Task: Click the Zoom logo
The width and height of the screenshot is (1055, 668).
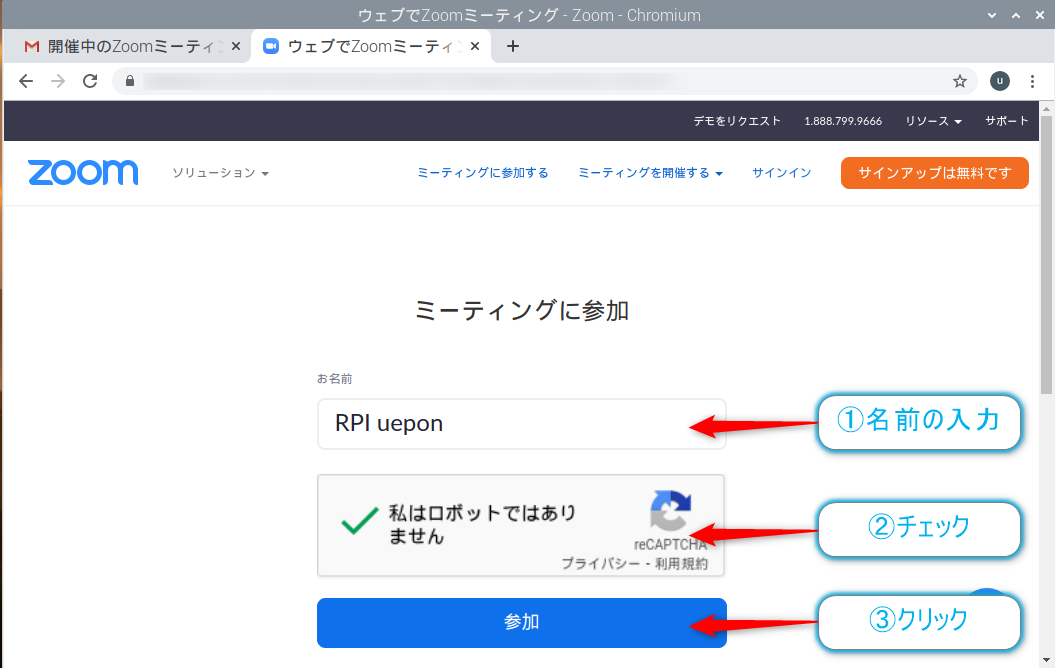Action: [83, 173]
